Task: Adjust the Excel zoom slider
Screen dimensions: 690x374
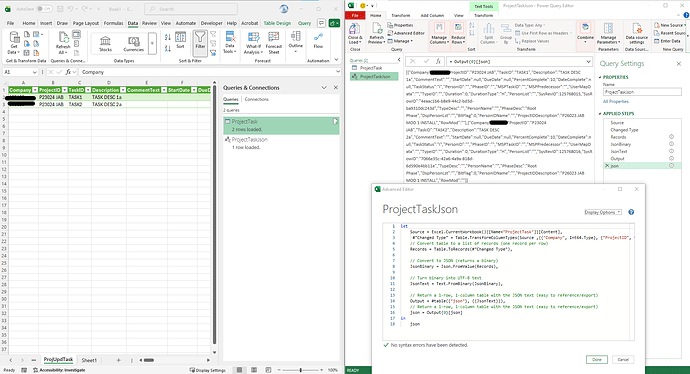Action: [x=301, y=370]
